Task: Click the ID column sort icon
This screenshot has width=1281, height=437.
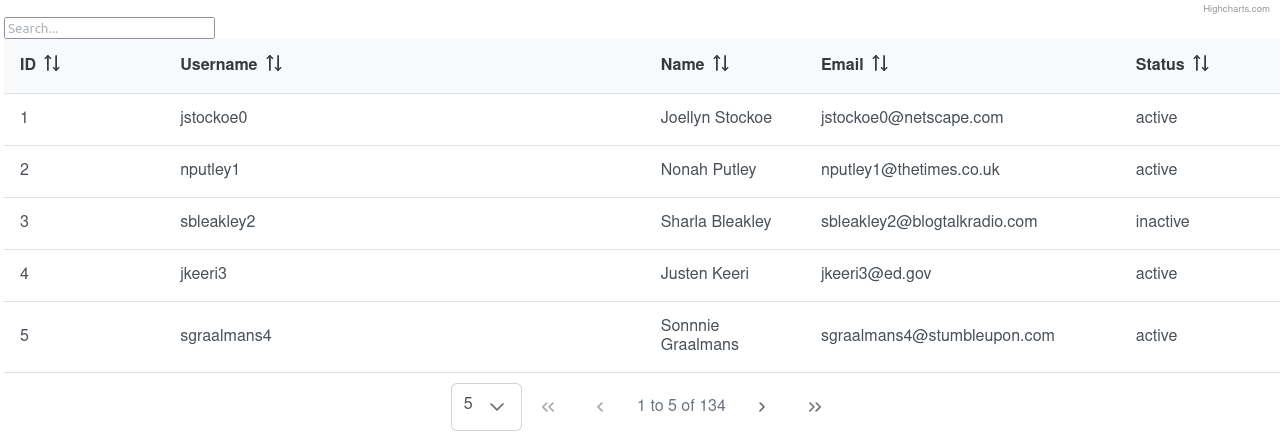Action: click(53, 64)
